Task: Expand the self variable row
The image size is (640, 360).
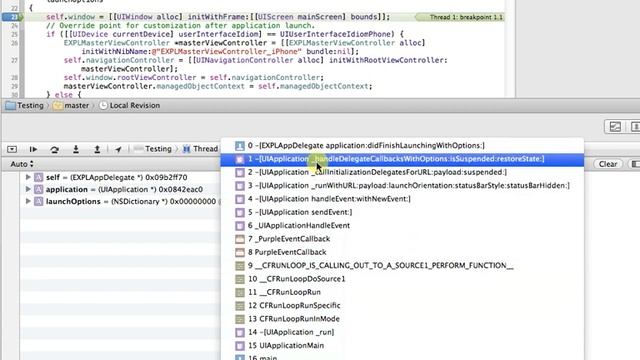Action: tap(28, 177)
